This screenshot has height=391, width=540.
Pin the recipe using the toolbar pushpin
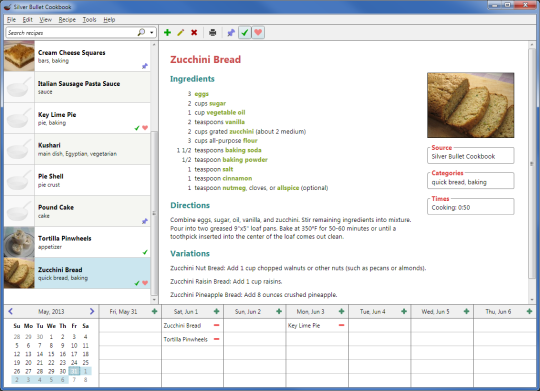tap(231, 33)
